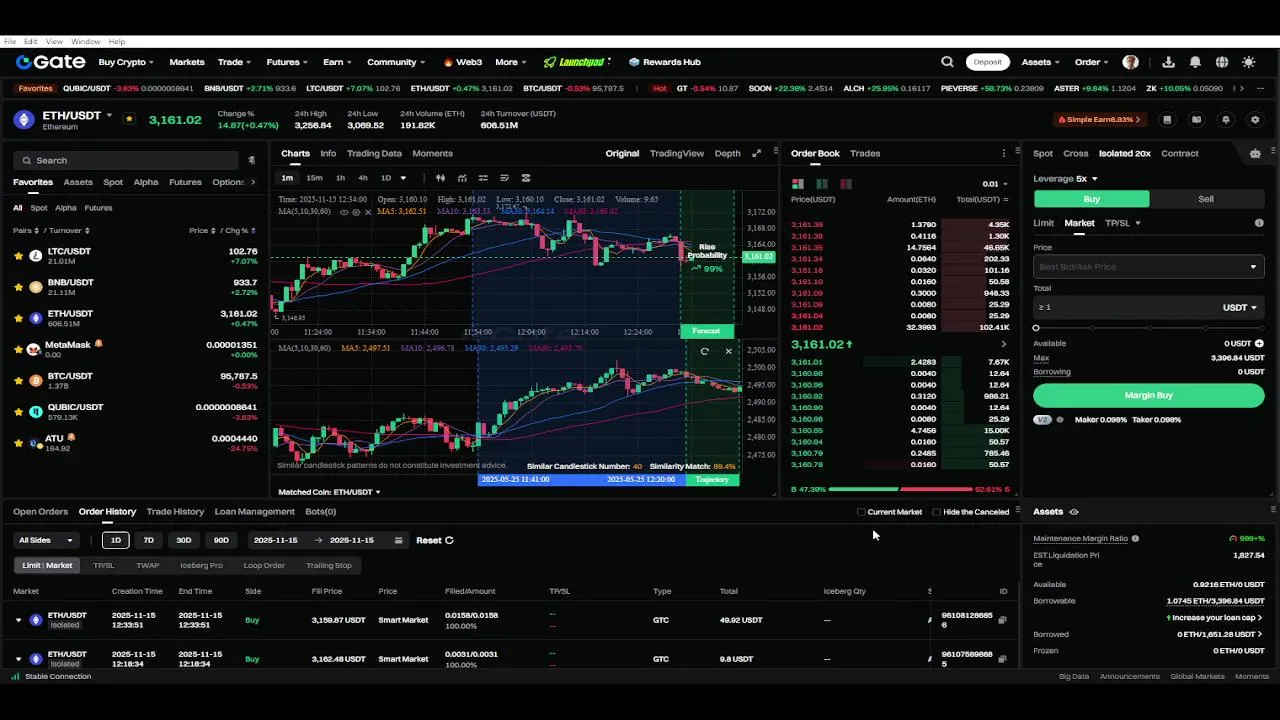The width and height of the screenshot is (1280, 720).
Task: Add funds with Available plus icon
Action: pyautogui.click(x=1259, y=344)
